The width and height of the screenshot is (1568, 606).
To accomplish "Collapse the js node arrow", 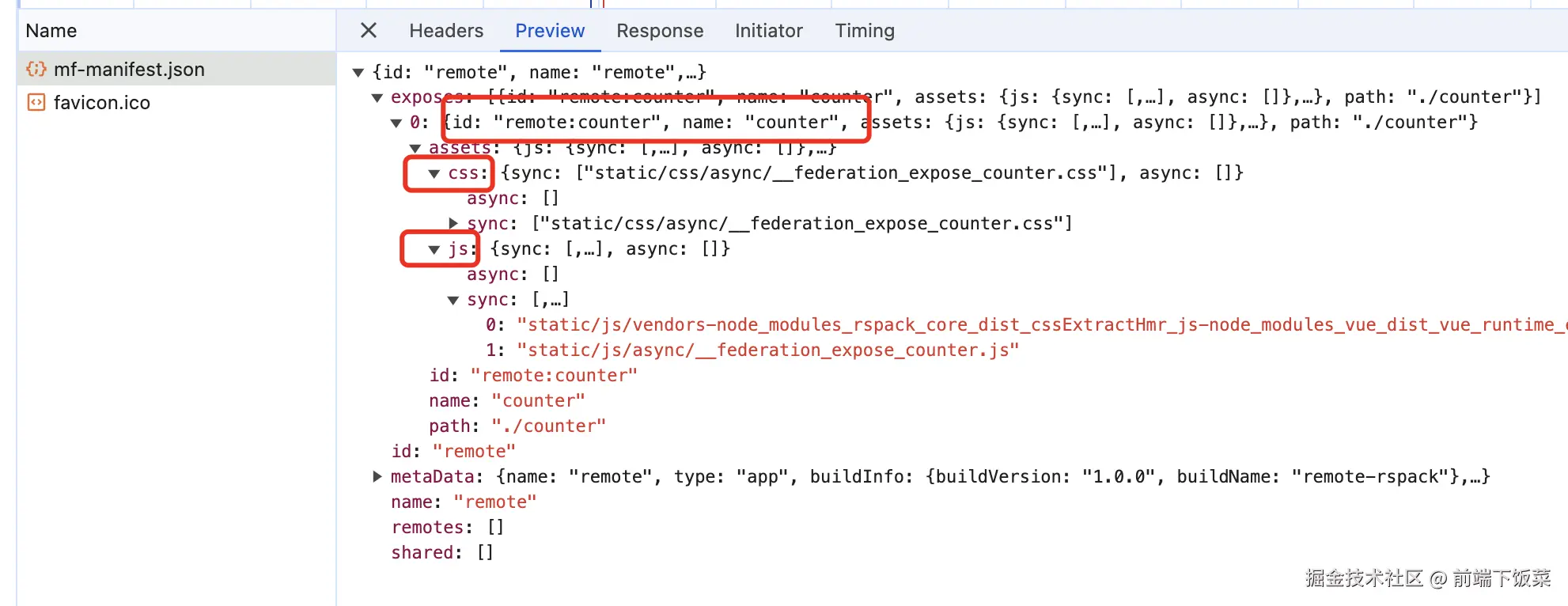I will tap(434, 250).
